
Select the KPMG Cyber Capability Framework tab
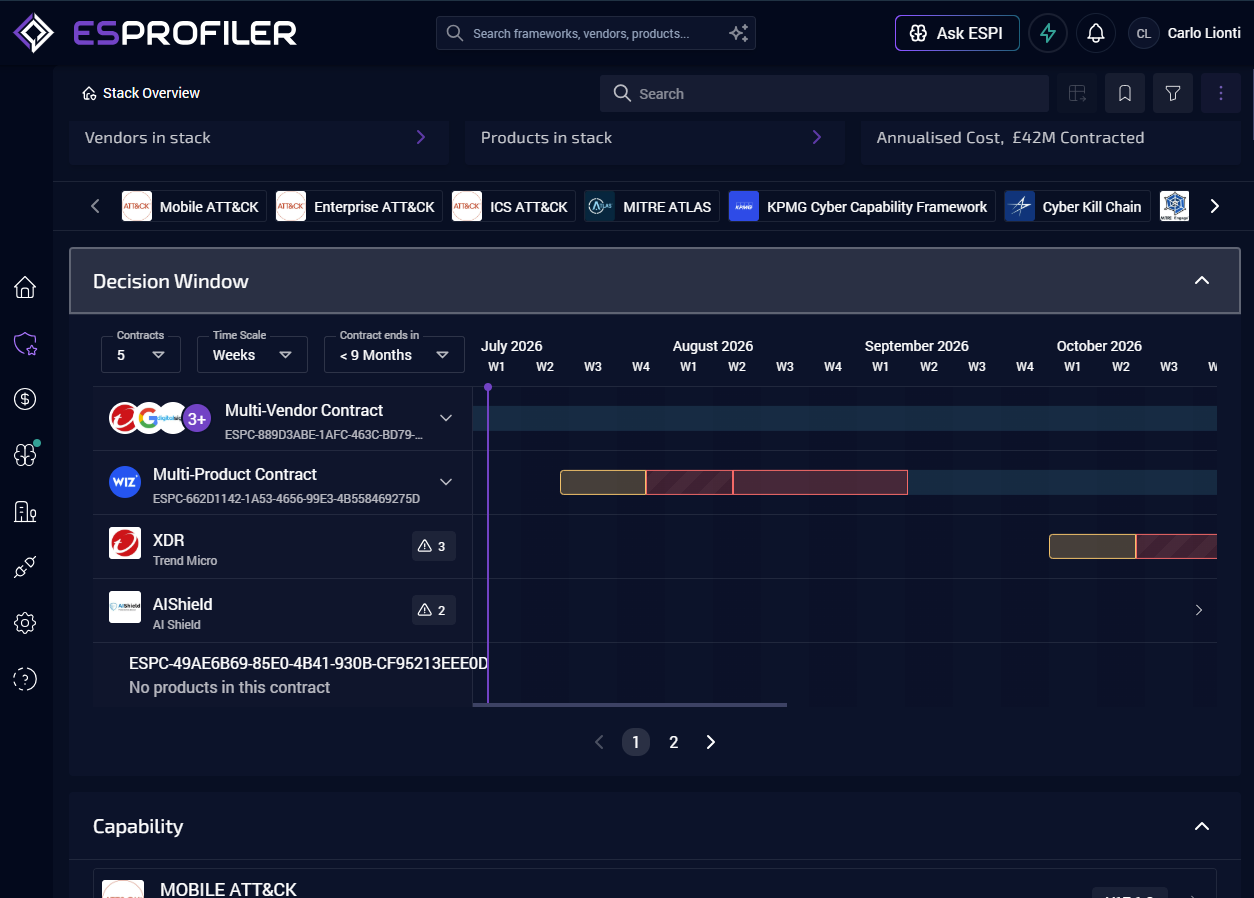coord(862,207)
